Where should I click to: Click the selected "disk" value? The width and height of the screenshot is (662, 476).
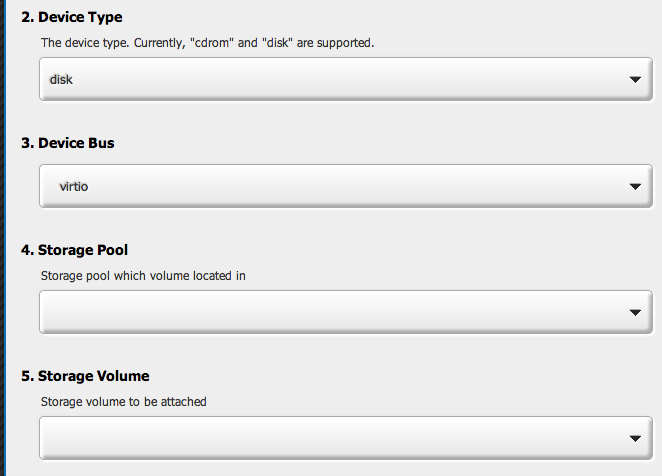tap(61, 80)
